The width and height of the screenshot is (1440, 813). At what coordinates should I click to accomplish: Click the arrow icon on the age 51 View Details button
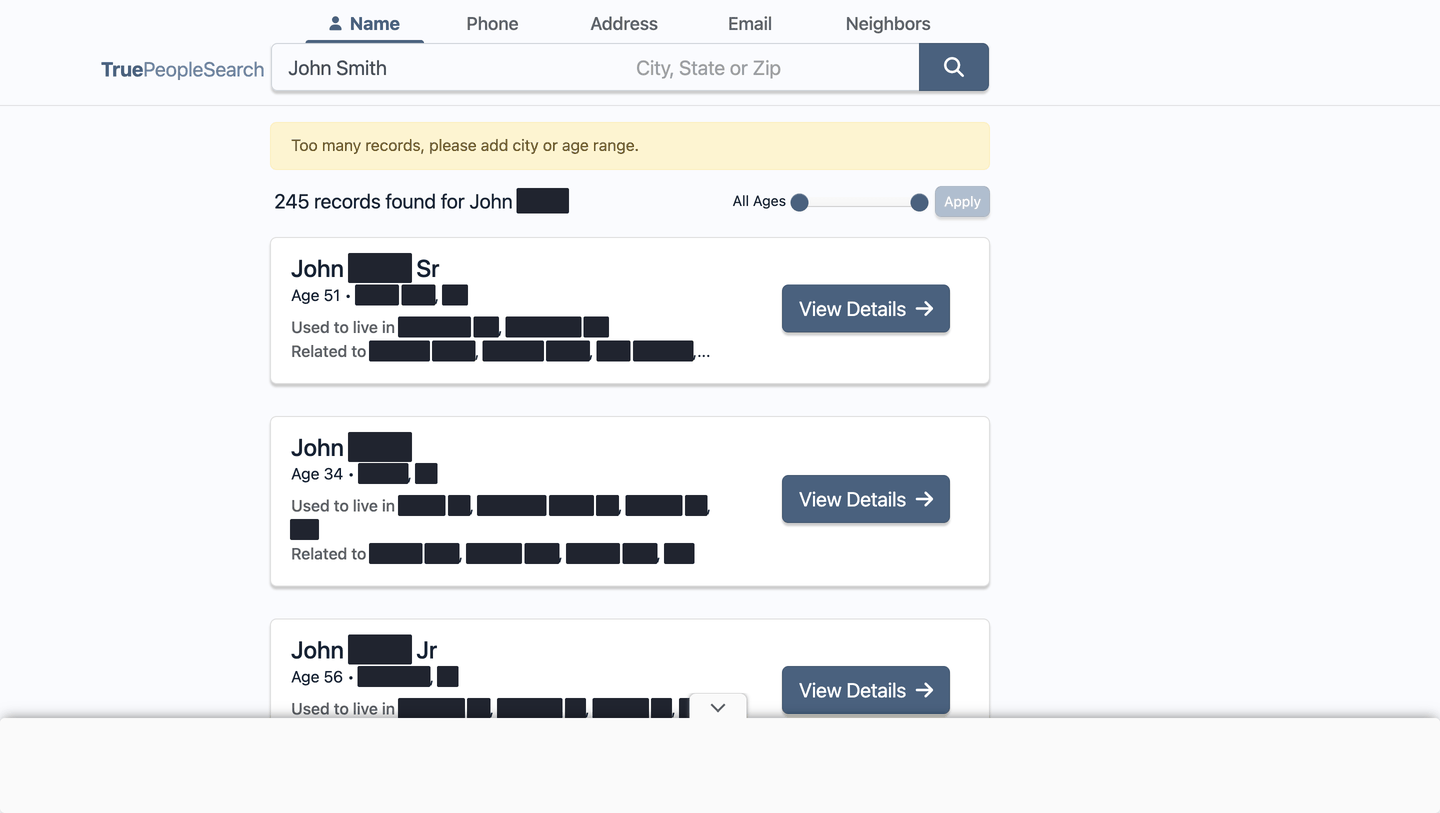pyautogui.click(x=924, y=309)
